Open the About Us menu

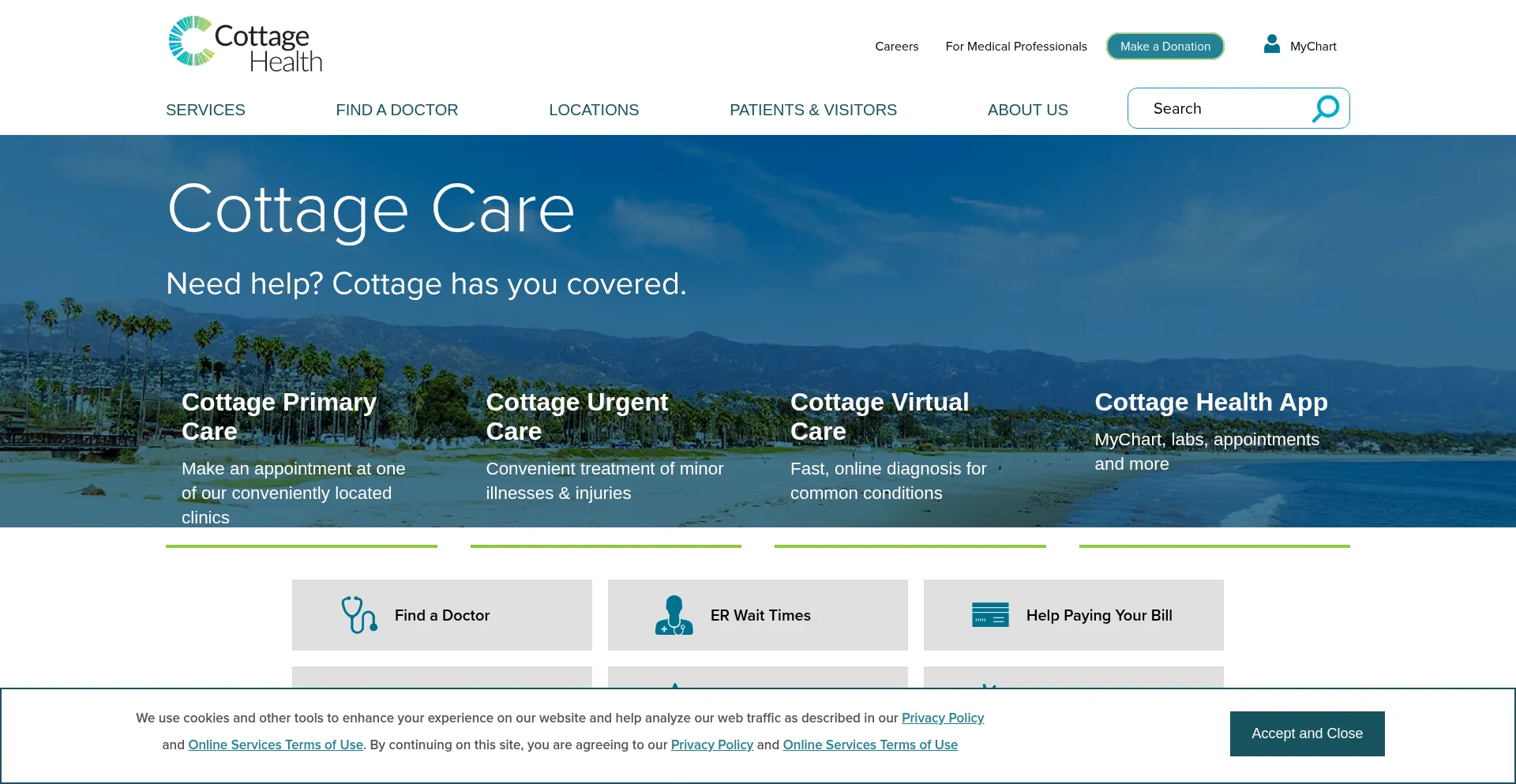[x=1028, y=110]
